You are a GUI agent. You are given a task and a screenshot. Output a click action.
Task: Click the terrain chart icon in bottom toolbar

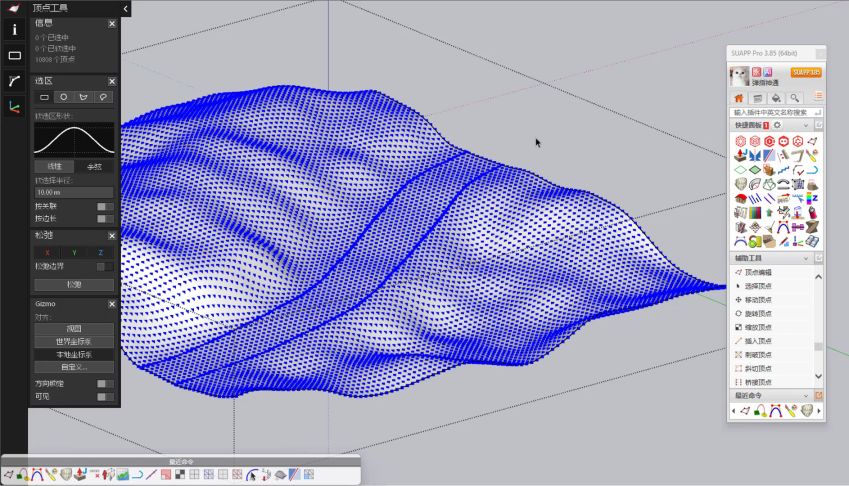pos(123,475)
